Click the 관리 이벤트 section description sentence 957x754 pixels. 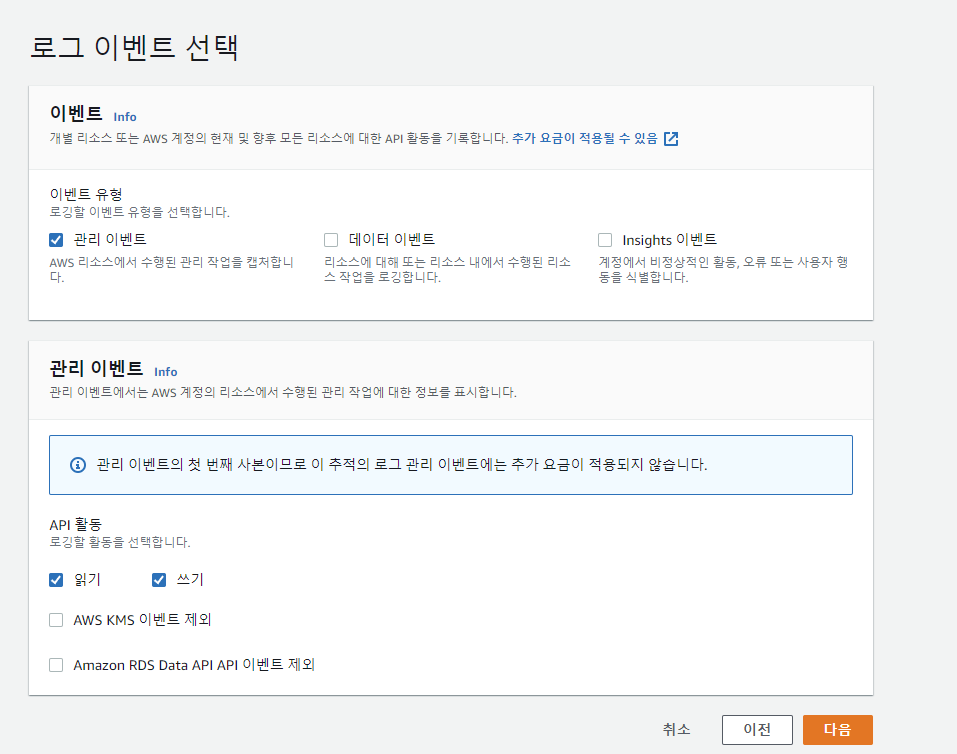tap(283, 393)
